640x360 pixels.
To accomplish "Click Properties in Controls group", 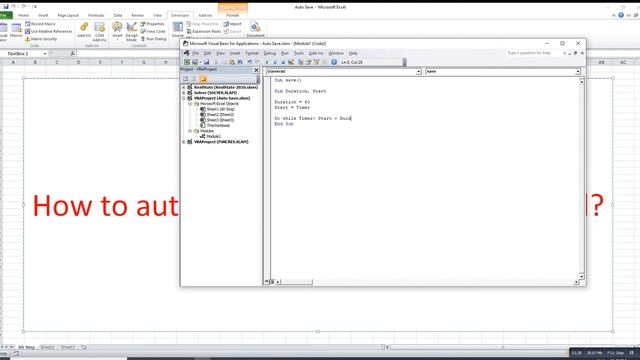I will point(152,24).
